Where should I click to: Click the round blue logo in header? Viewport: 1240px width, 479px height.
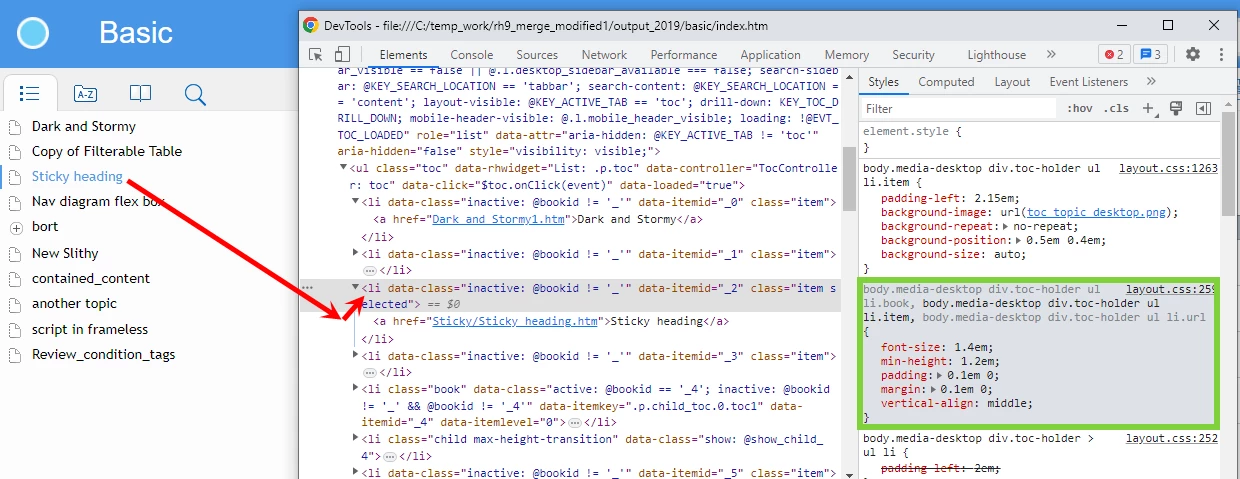coord(33,33)
